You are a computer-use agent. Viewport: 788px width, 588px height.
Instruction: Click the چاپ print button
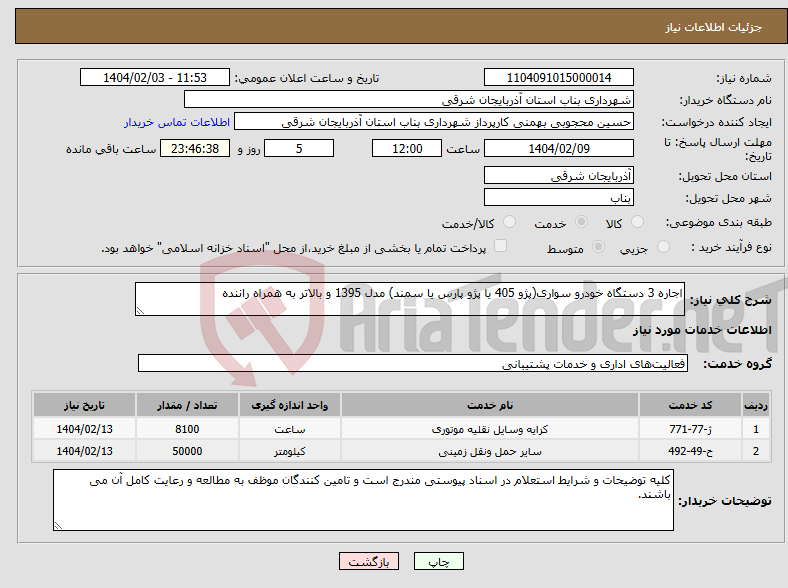439,561
